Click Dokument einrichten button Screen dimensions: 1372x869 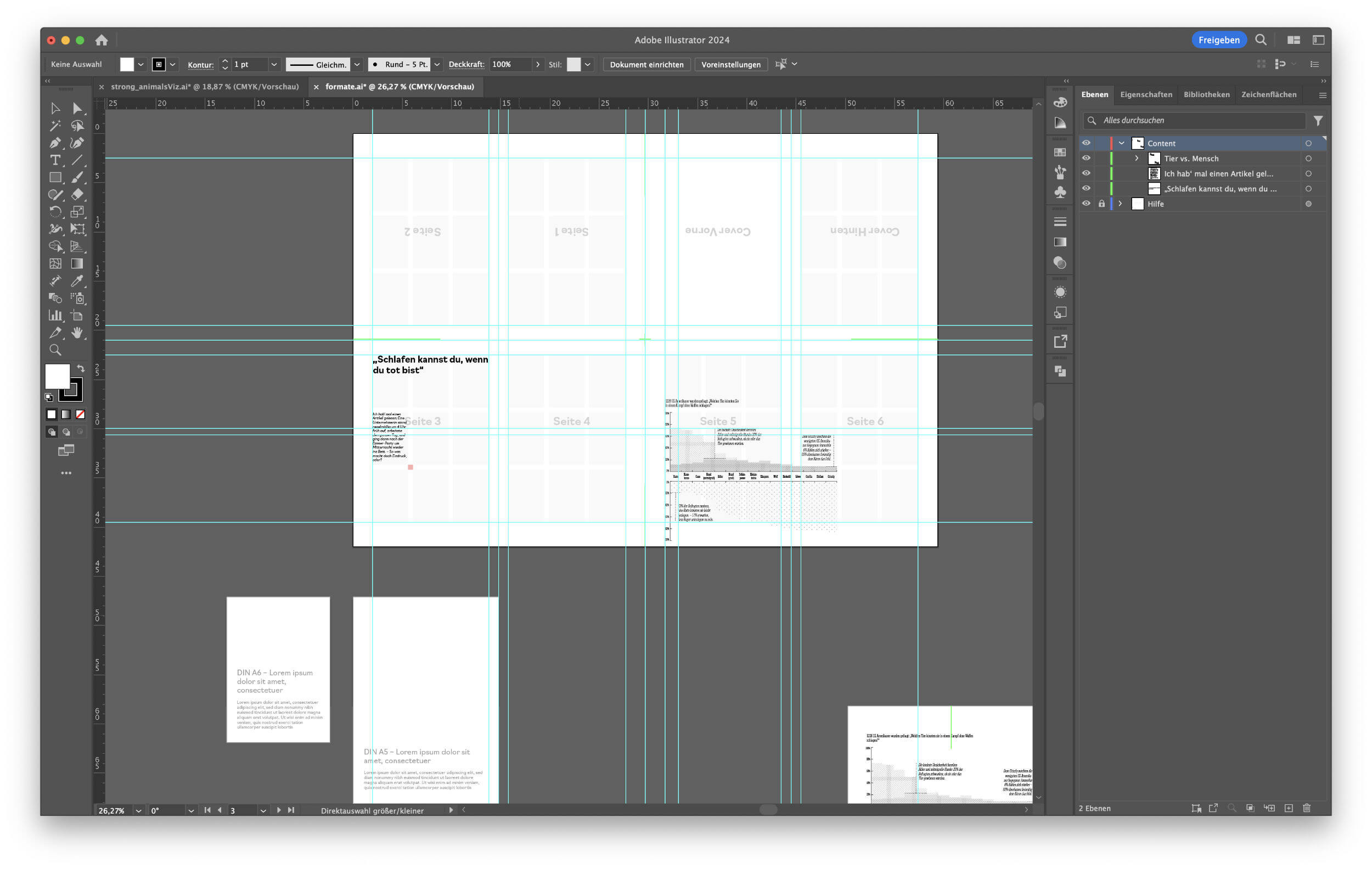pyautogui.click(x=646, y=64)
